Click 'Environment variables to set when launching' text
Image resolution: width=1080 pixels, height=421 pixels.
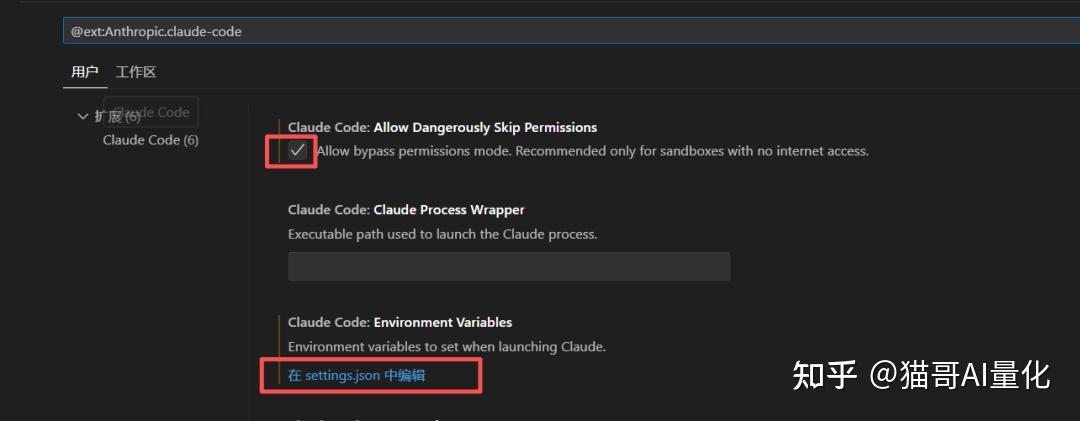(x=447, y=346)
